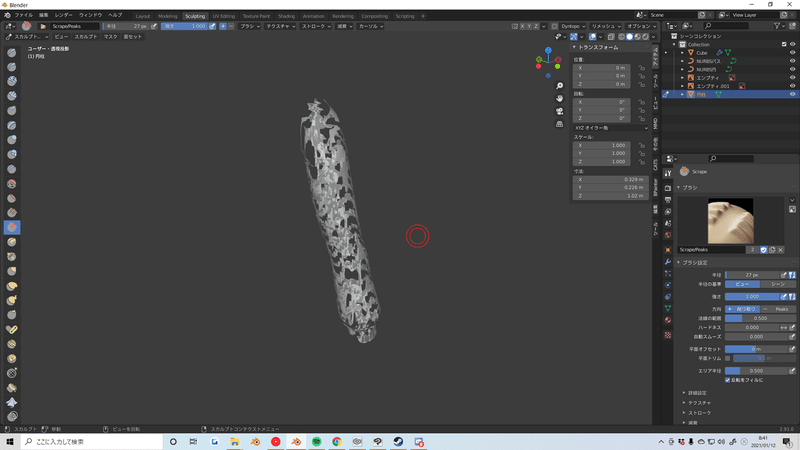Image resolution: width=800 pixels, height=450 pixels.
Task: Open the Material properties tab icon
Action: click(x=668, y=320)
